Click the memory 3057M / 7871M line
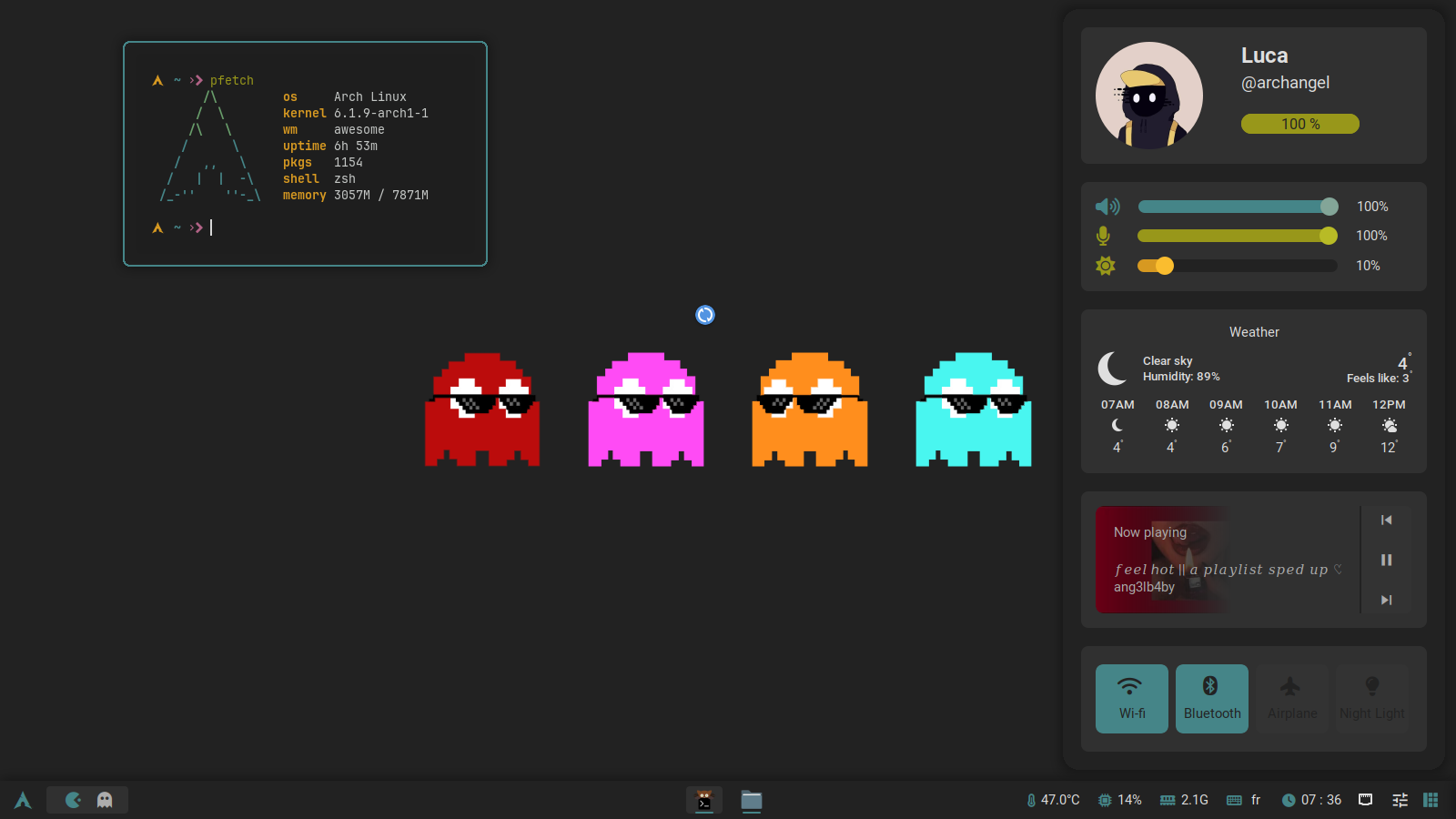Screen dimensions: 1456x819 356,195
